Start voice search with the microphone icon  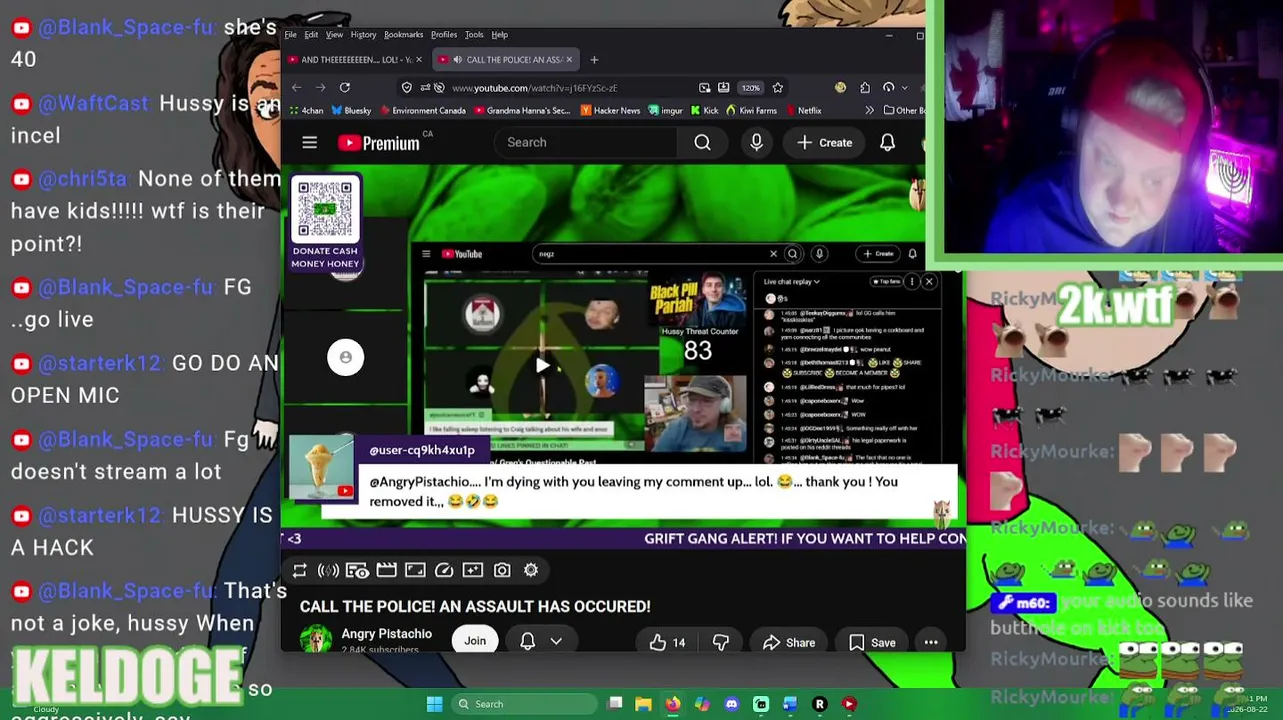757,143
